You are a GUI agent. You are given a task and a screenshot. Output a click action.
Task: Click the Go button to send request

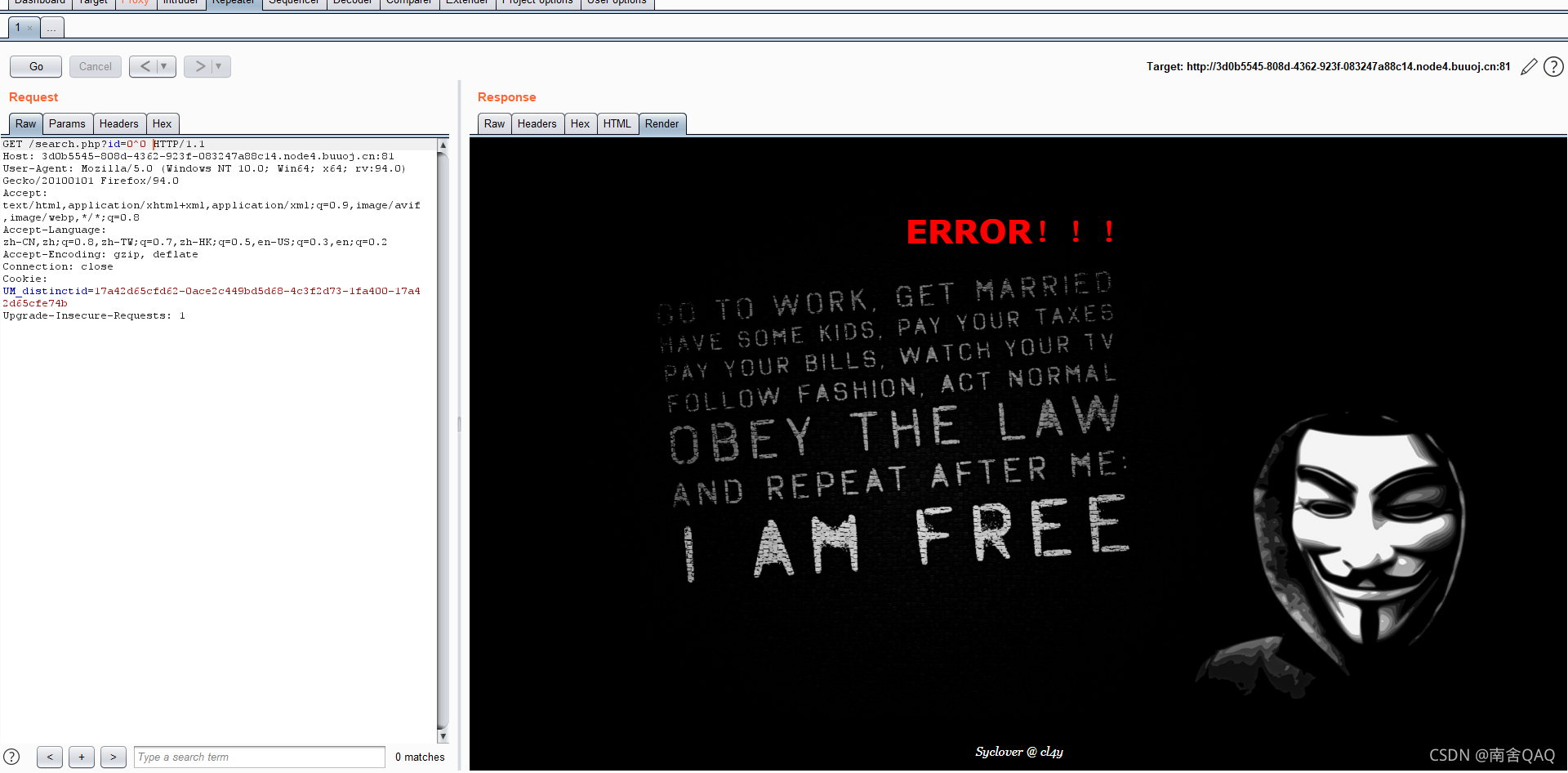36,66
